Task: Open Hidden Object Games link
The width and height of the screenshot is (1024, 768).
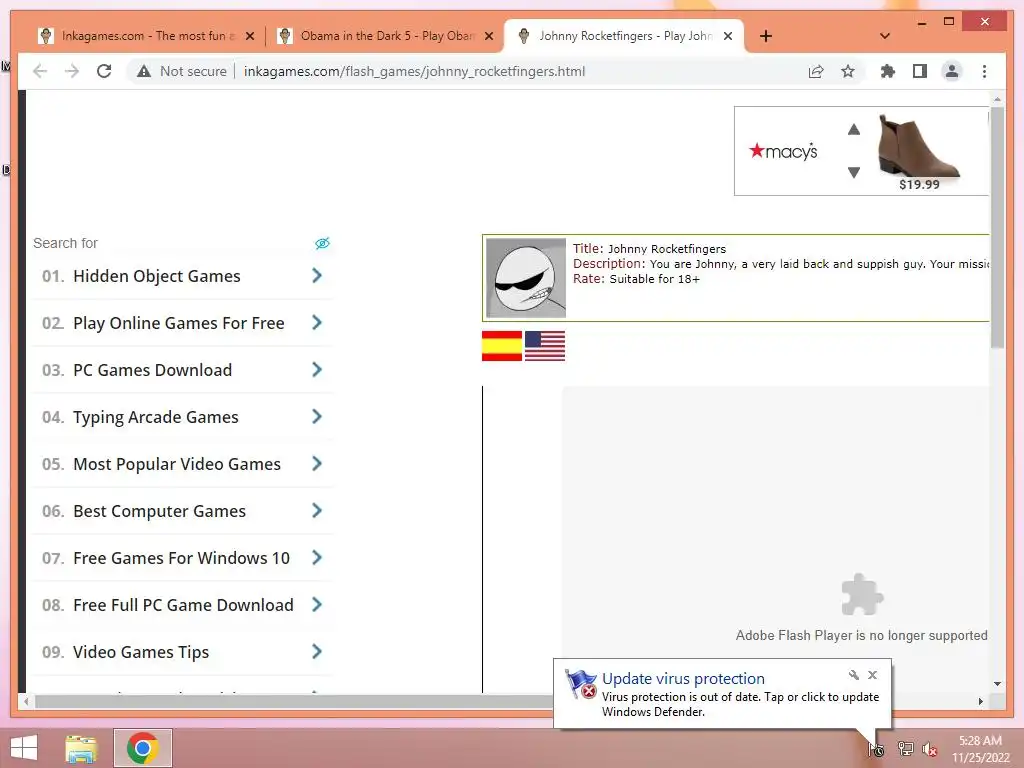Action: (x=157, y=276)
